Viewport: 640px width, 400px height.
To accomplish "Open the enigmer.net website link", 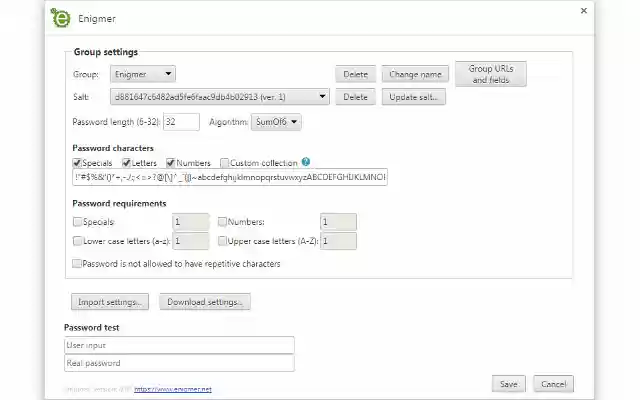I will 173,389.
